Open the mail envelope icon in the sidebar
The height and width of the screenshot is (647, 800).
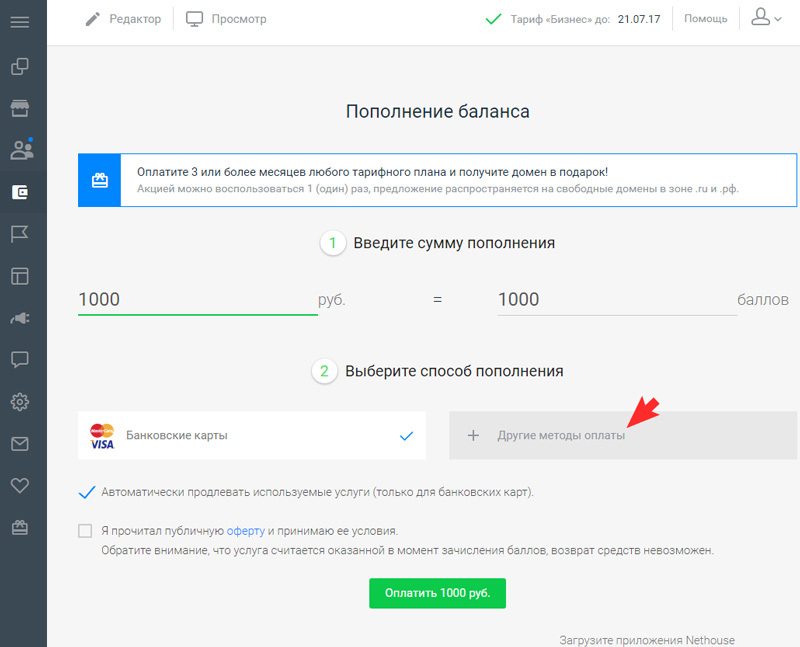pyautogui.click(x=19, y=444)
